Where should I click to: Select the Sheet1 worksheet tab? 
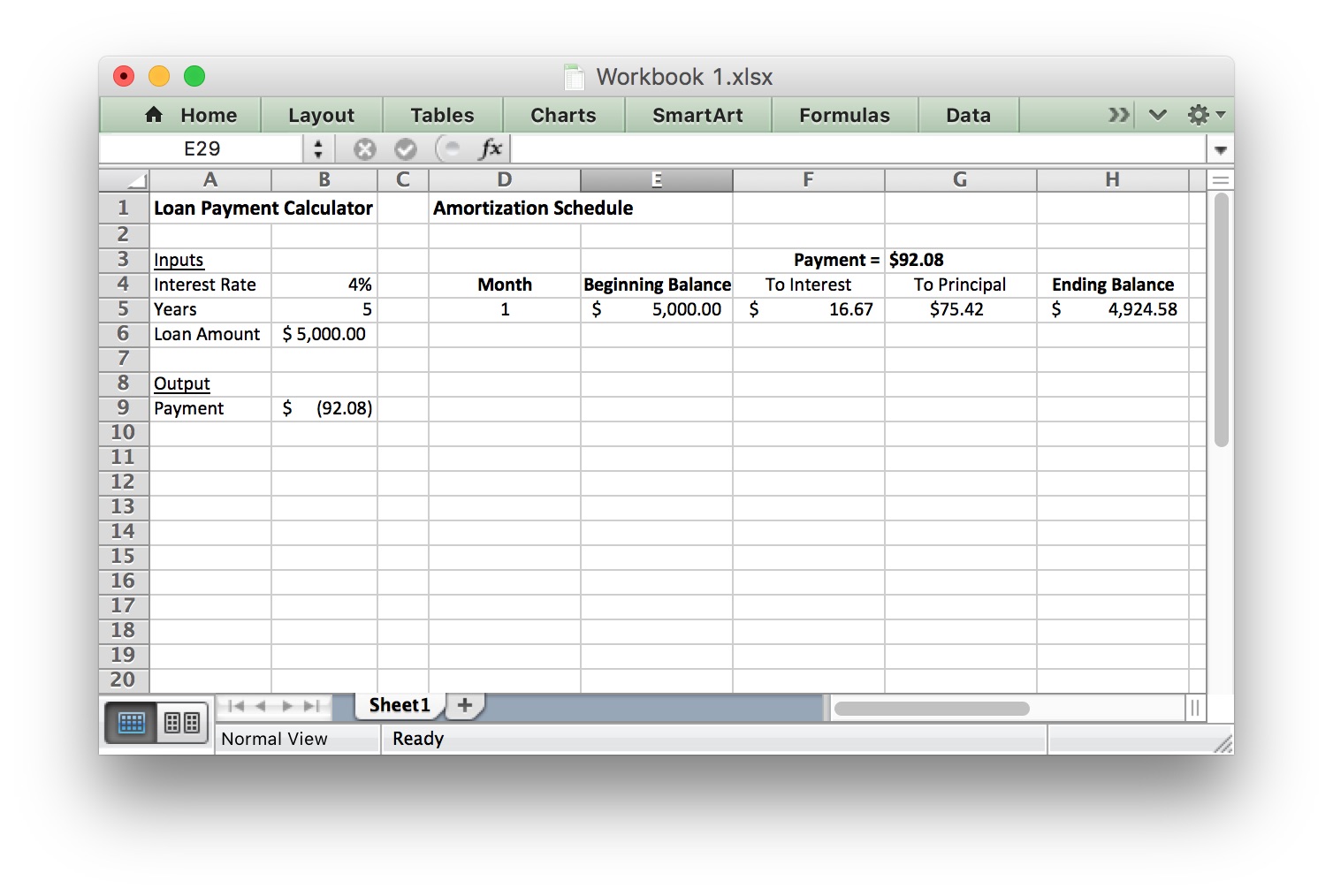pos(400,705)
